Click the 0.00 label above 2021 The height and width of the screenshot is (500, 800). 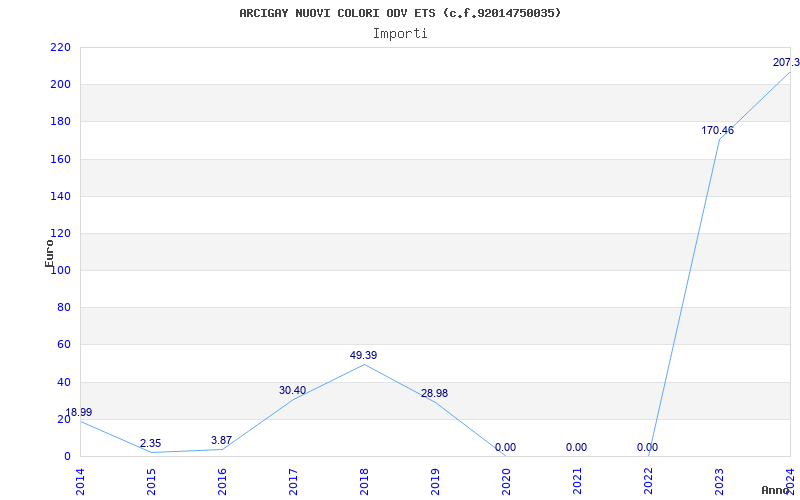(576, 447)
